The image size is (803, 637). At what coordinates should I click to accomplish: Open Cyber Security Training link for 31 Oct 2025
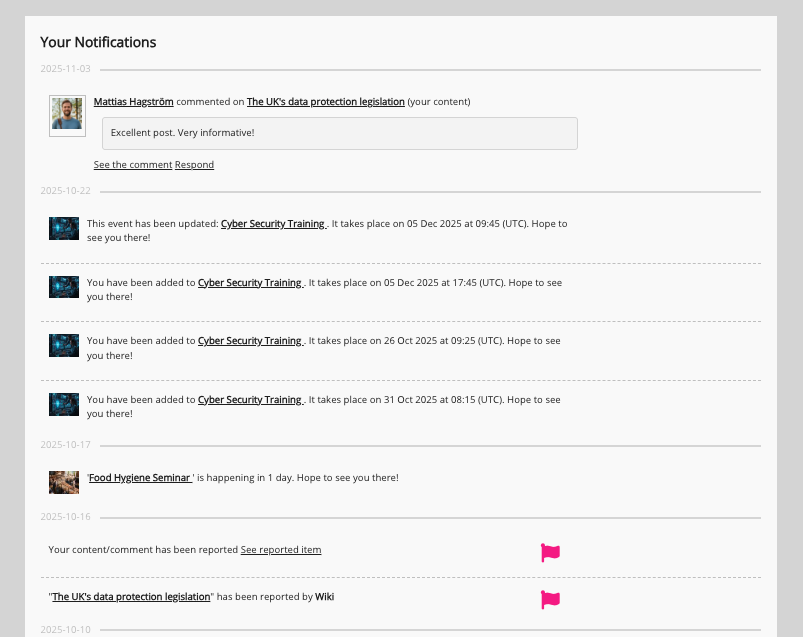(250, 400)
